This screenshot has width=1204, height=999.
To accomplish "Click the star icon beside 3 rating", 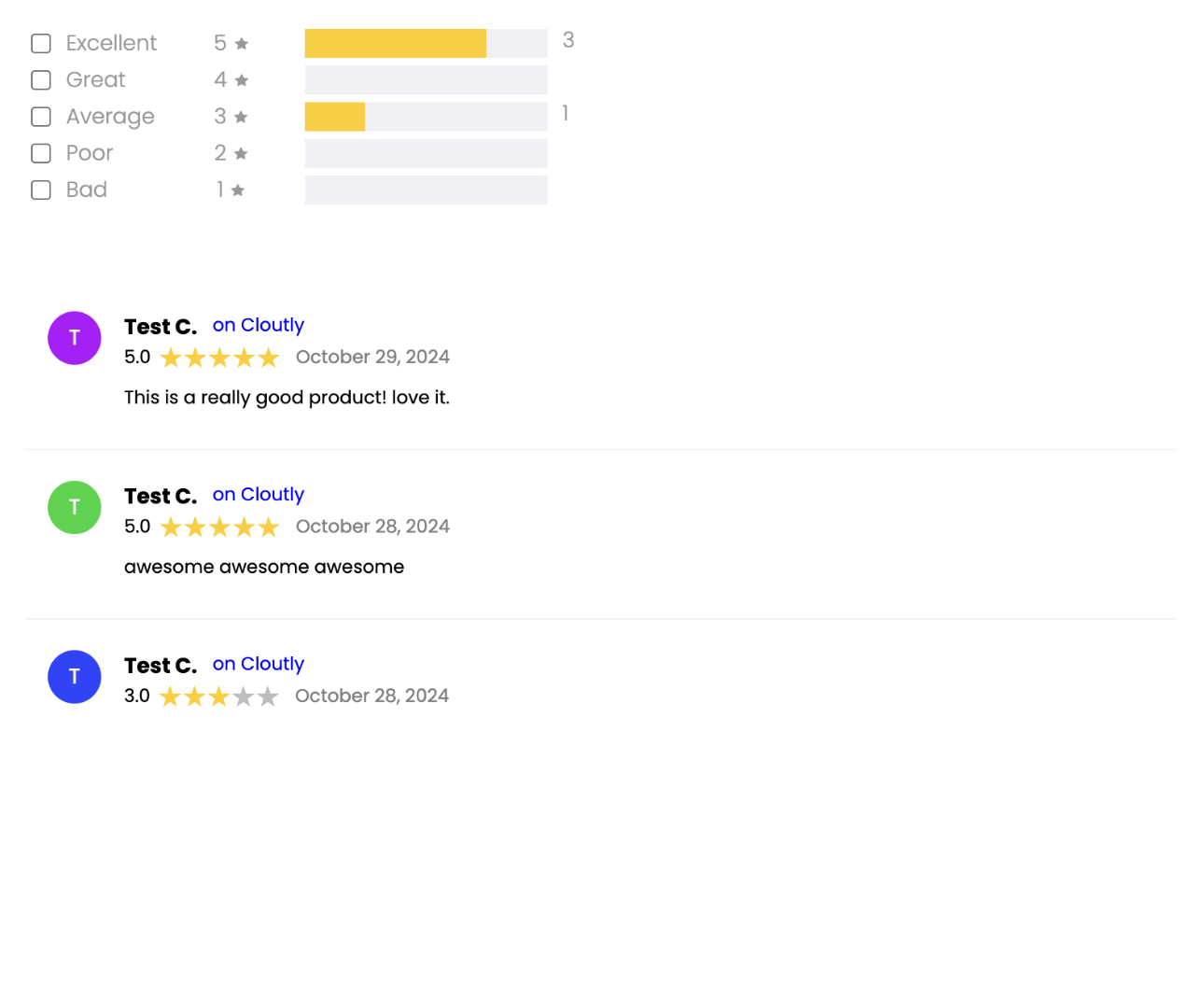I will pos(241,117).
